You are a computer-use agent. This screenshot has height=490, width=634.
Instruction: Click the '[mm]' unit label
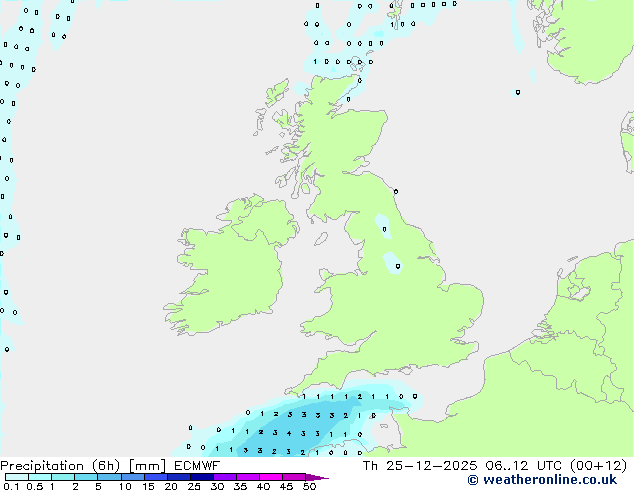[x=147, y=466]
